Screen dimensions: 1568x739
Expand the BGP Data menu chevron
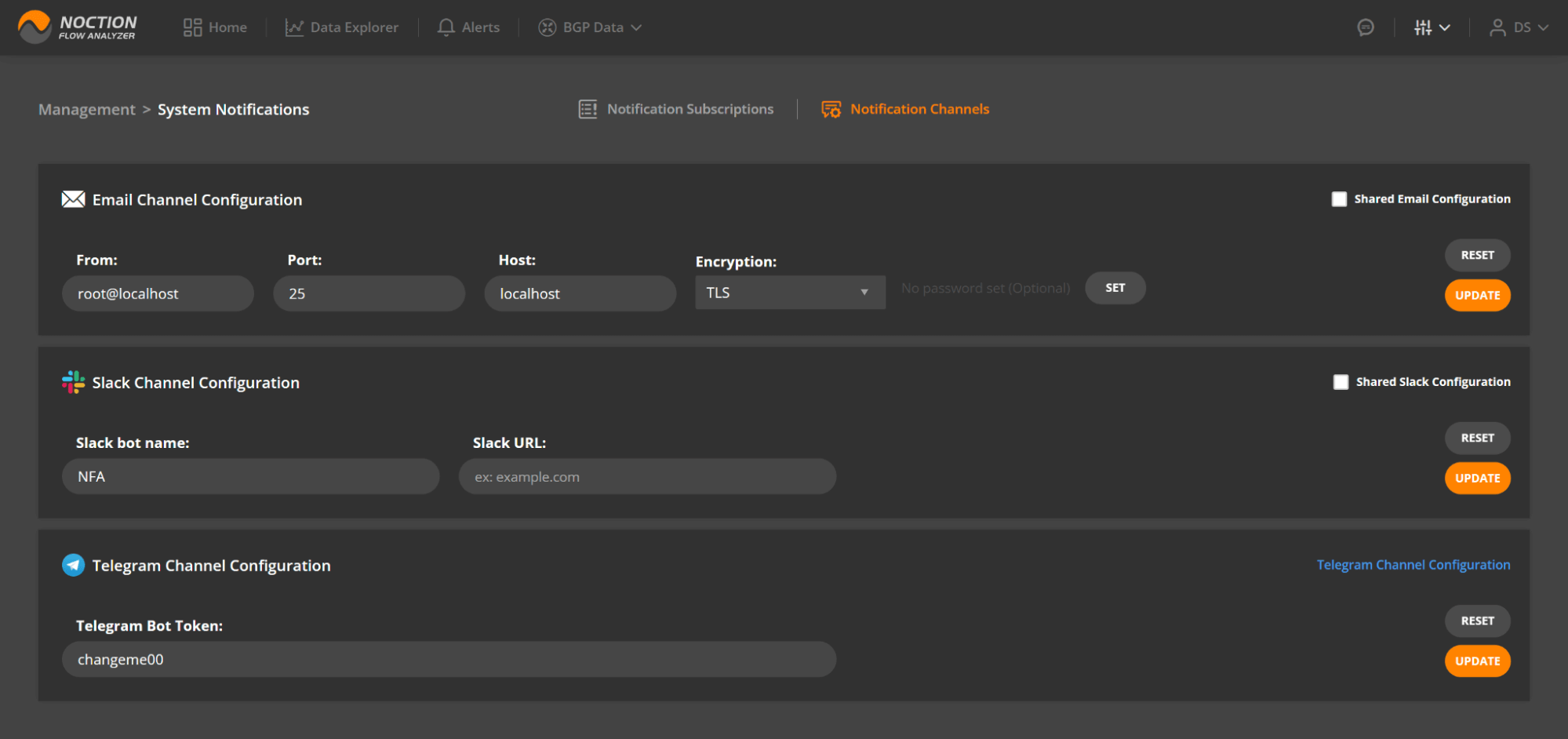click(636, 27)
